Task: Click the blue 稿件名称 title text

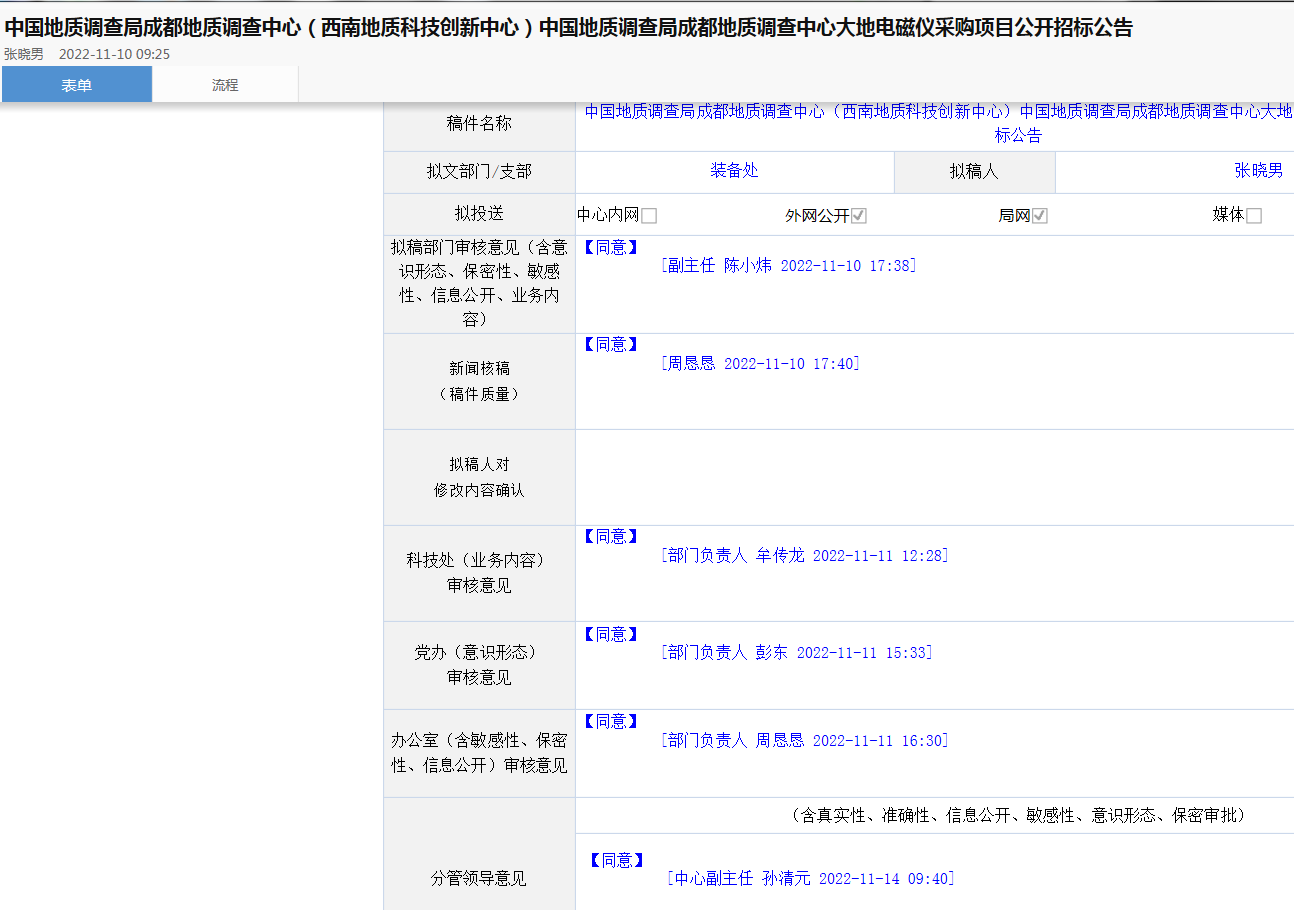Action: point(937,123)
